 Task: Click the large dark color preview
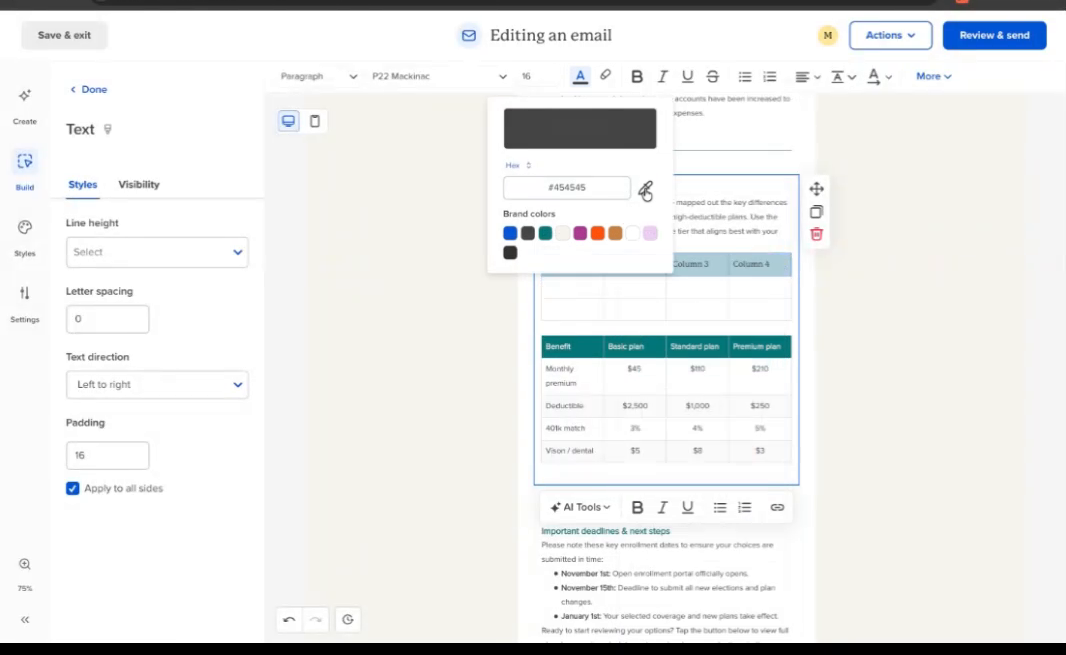pyautogui.click(x=580, y=129)
